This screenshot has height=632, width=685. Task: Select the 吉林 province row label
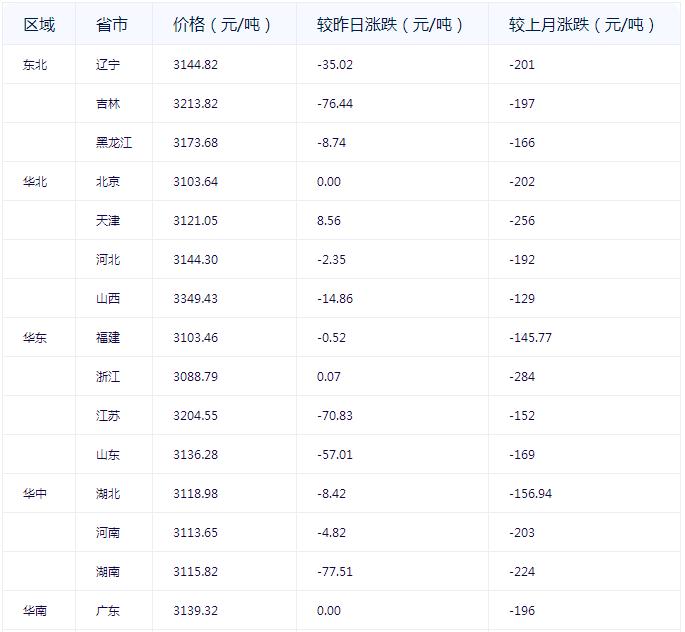coord(108,104)
